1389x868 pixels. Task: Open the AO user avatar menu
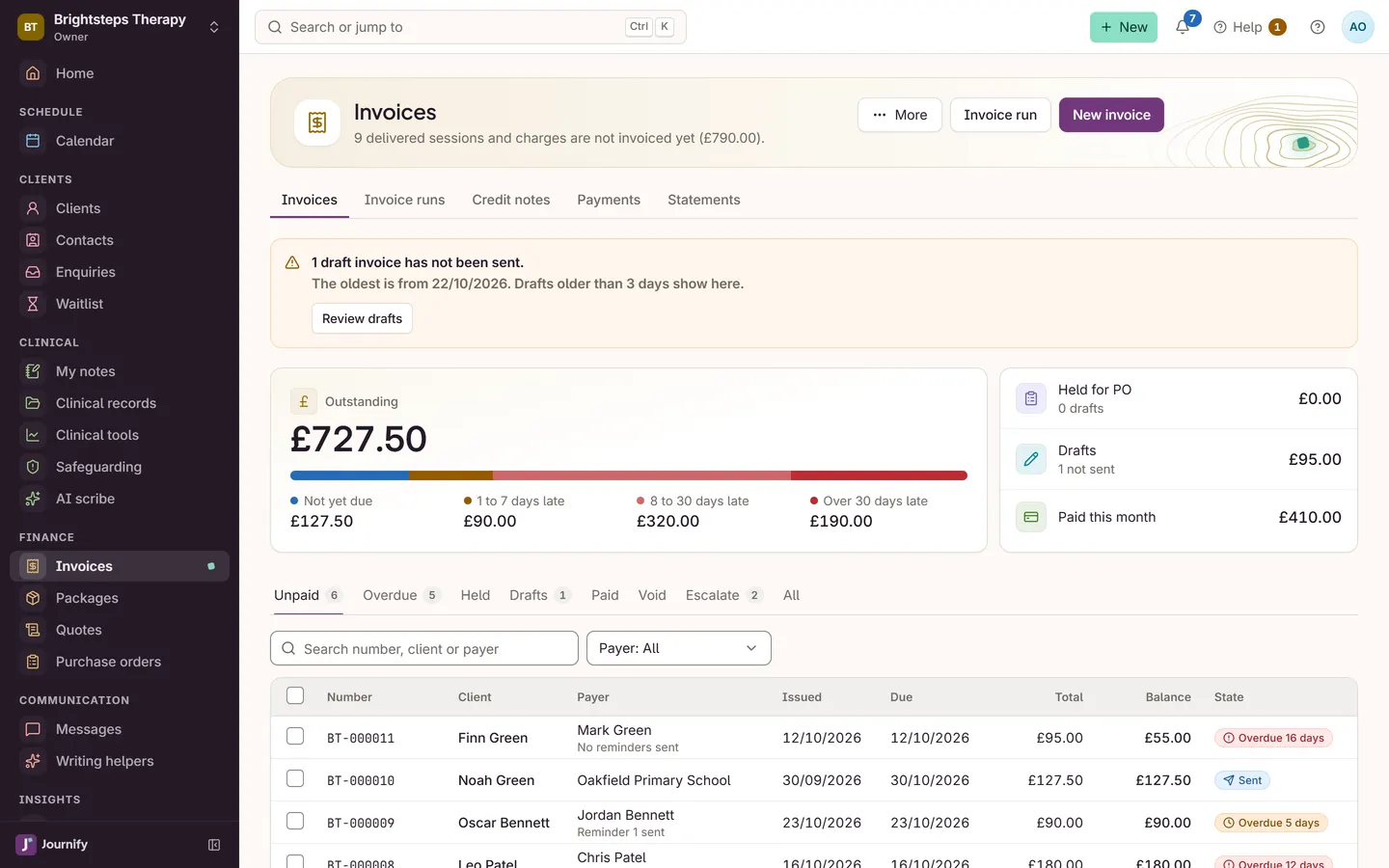pos(1358,27)
